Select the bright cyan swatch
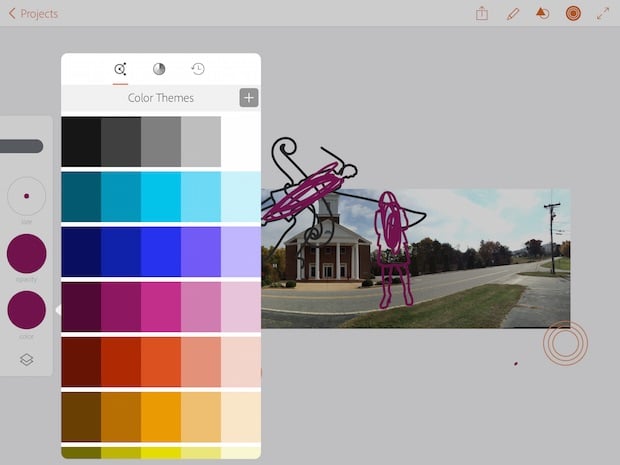Image resolution: width=620 pixels, height=465 pixels. pos(161,197)
